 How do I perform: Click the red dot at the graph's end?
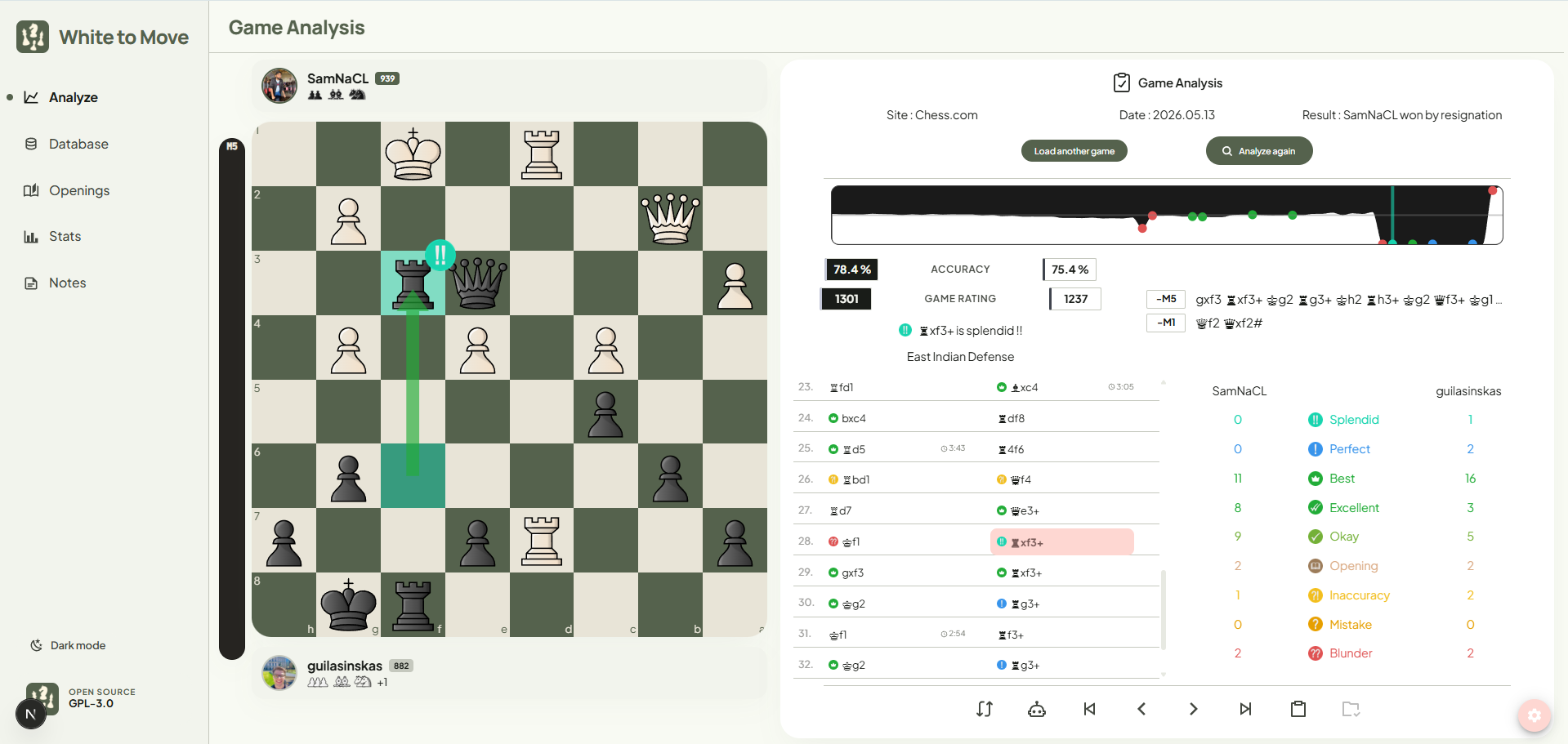[x=1492, y=190]
